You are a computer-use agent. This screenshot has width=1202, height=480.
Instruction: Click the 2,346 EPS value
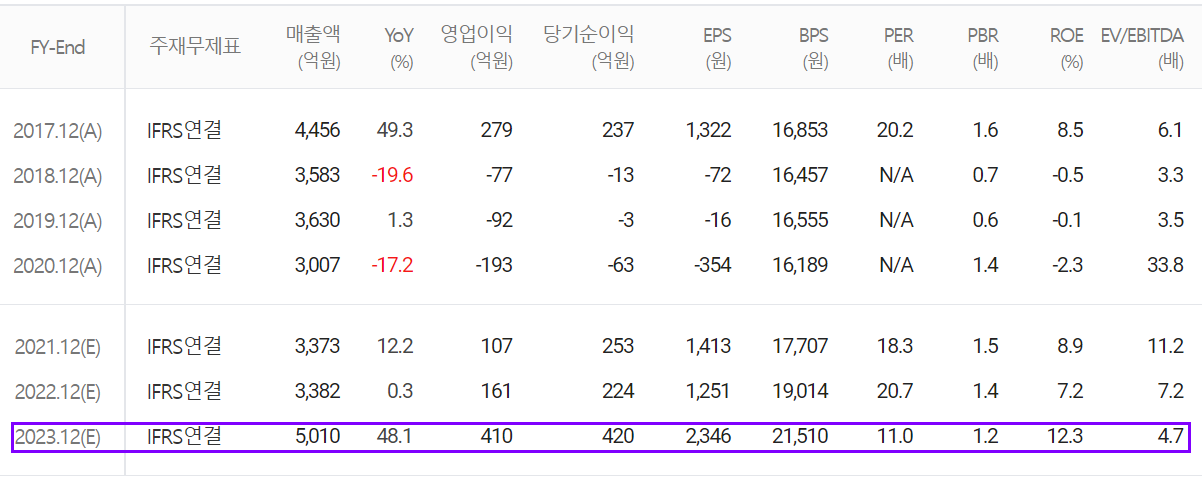709,436
